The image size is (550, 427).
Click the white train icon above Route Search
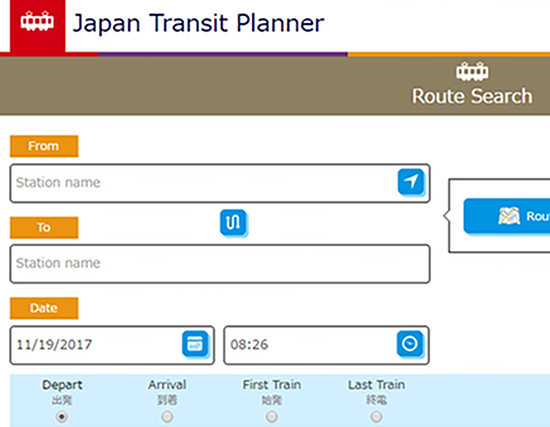pyautogui.click(x=472, y=72)
